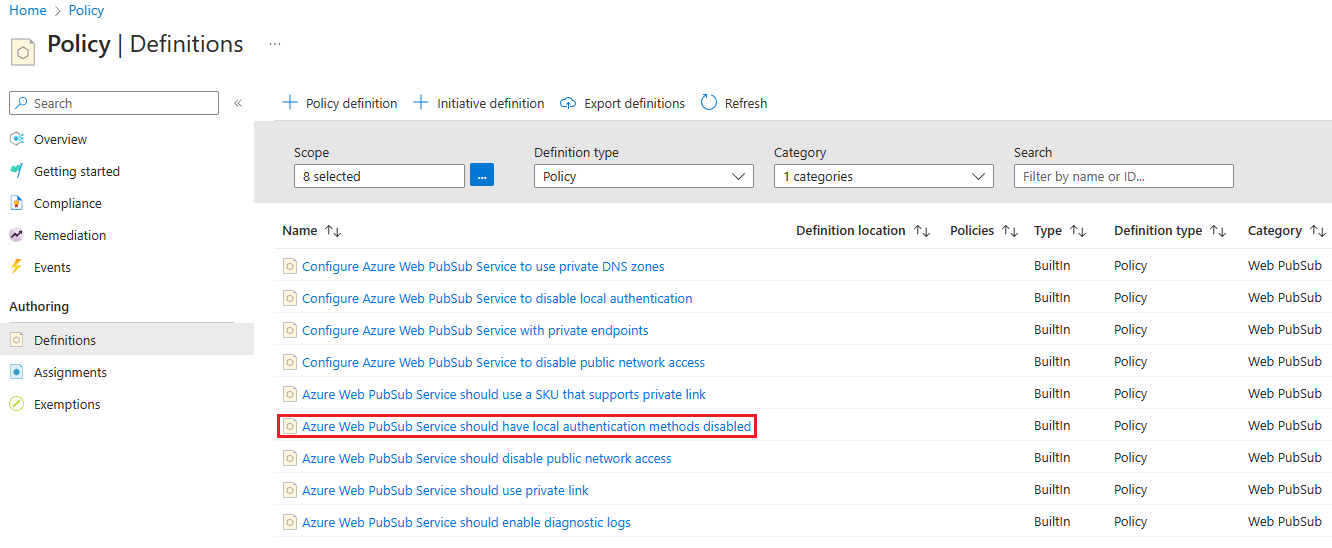Sort by Type column

click(1078, 231)
